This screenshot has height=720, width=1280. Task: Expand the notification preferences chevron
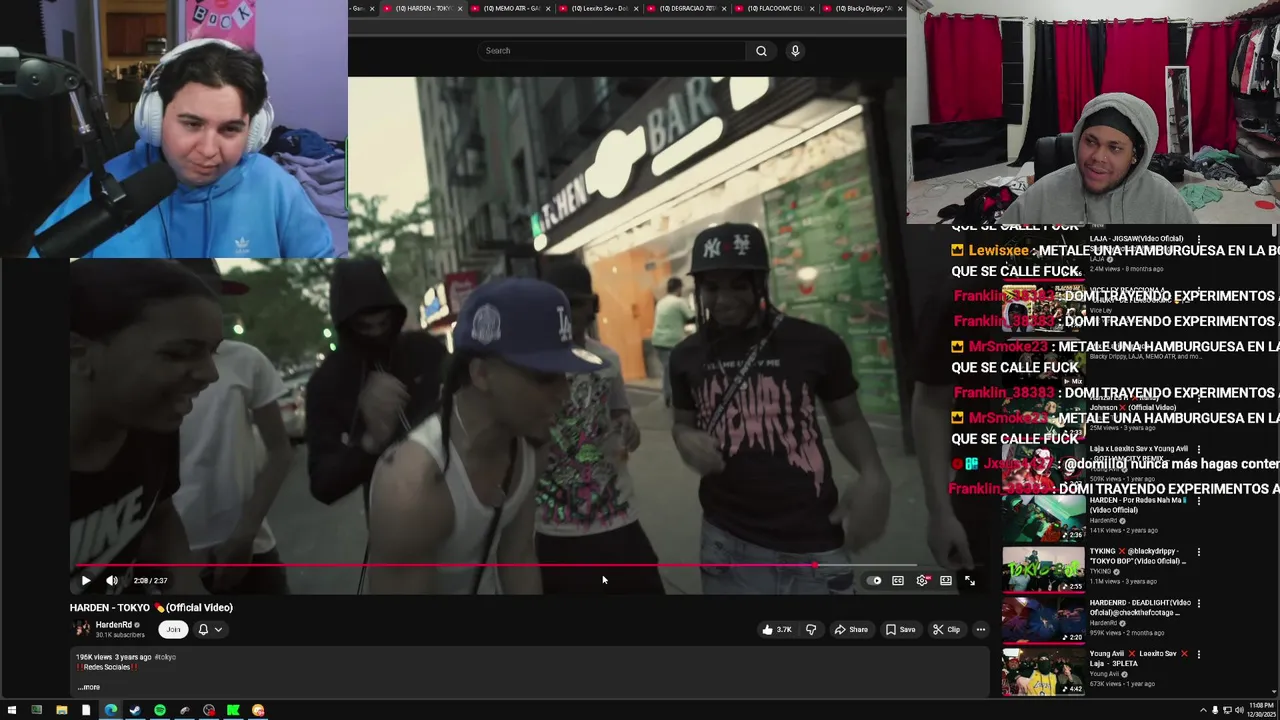(218, 629)
